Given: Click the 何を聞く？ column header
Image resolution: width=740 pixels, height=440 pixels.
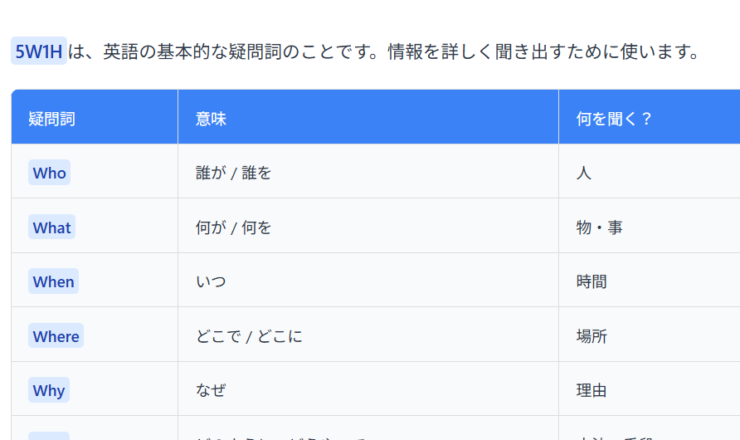Looking at the screenshot, I should pyautogui.click(x=614, y=118).
